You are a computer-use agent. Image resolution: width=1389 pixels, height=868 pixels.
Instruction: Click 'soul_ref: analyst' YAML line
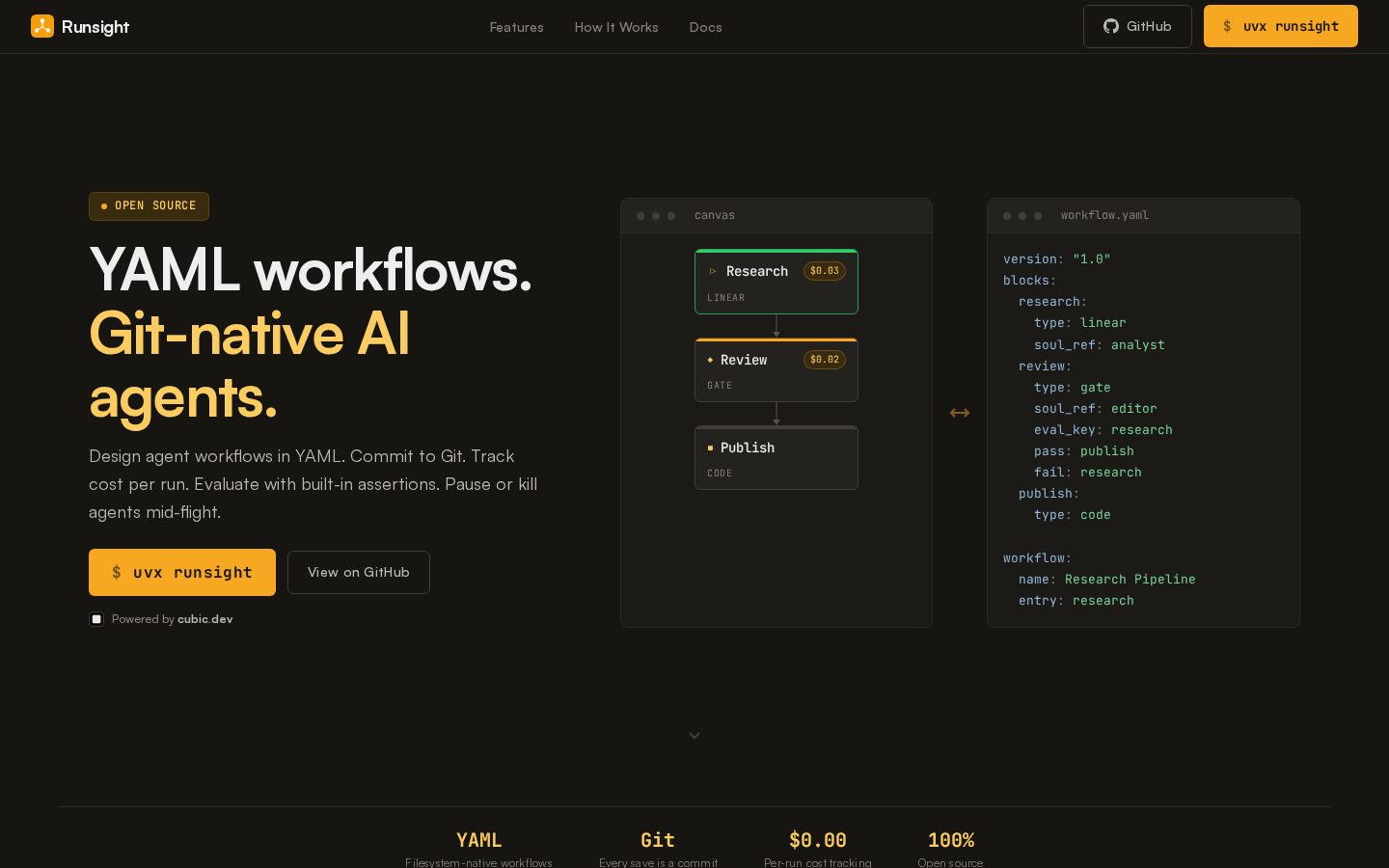click(1100, 344)
